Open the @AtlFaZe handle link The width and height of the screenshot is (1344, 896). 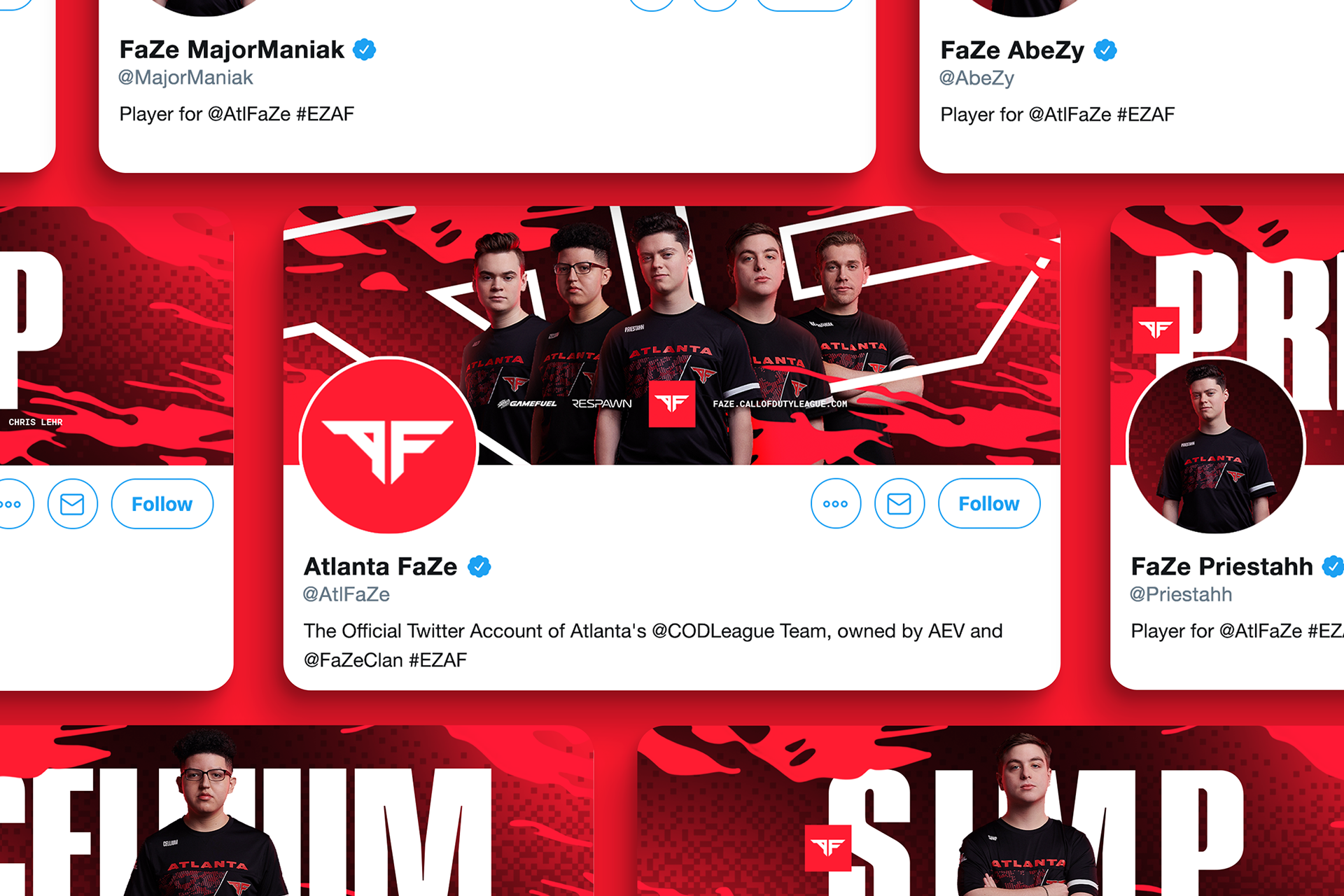click(x=346, y=594)
